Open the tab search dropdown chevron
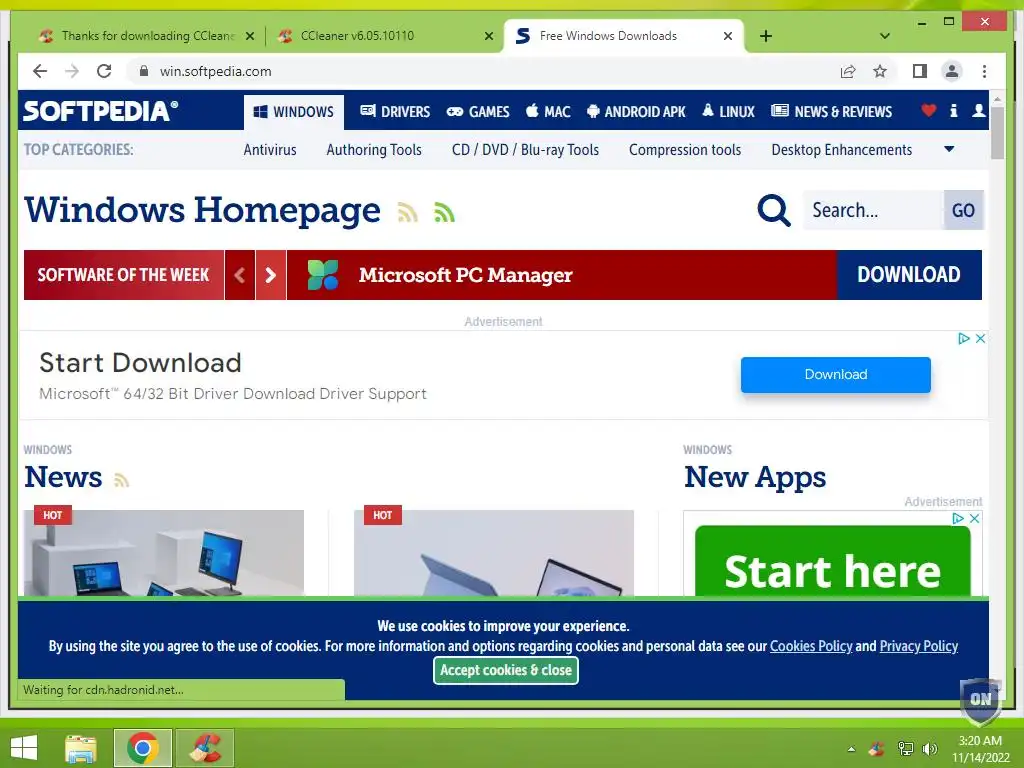This screenshot has height=768, width=1024. (x=884, y=36)
